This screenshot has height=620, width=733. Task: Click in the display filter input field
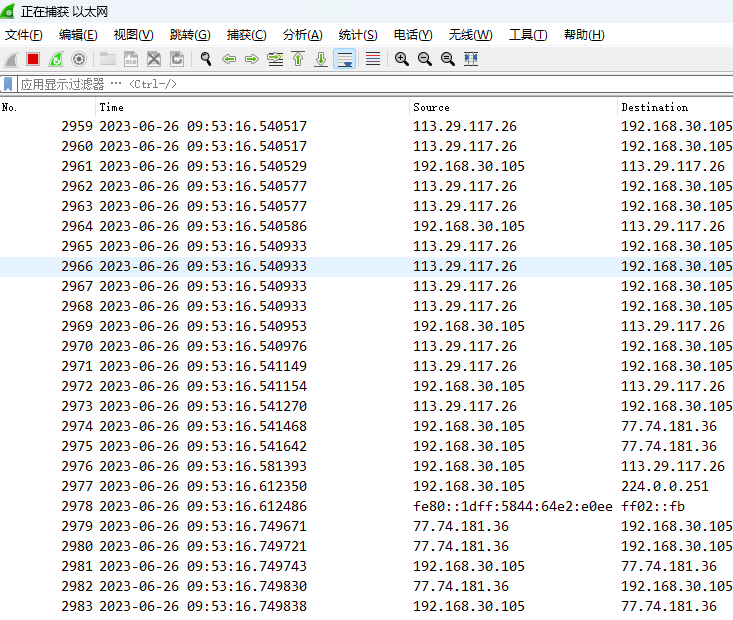click(x=375, y=84)
